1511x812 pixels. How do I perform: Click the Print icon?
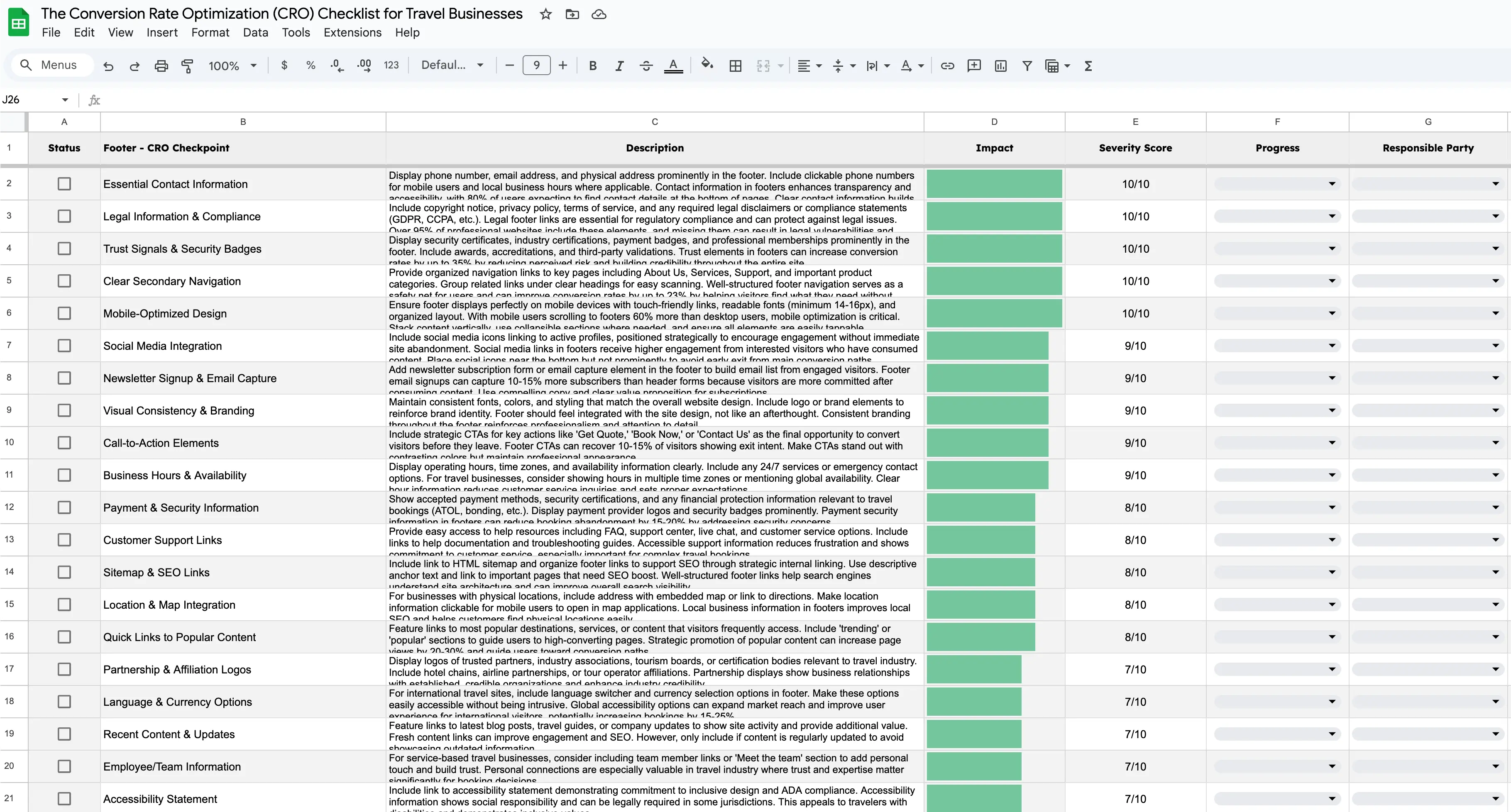point(161,66)
